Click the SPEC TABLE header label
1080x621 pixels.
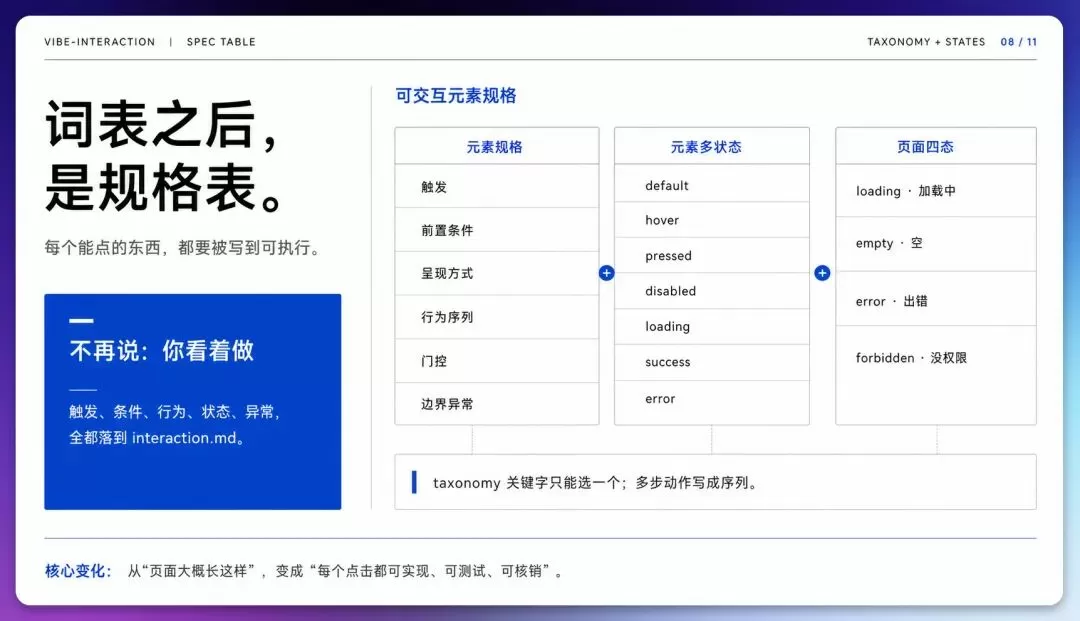pyautogui.click(x=221, y=42)
